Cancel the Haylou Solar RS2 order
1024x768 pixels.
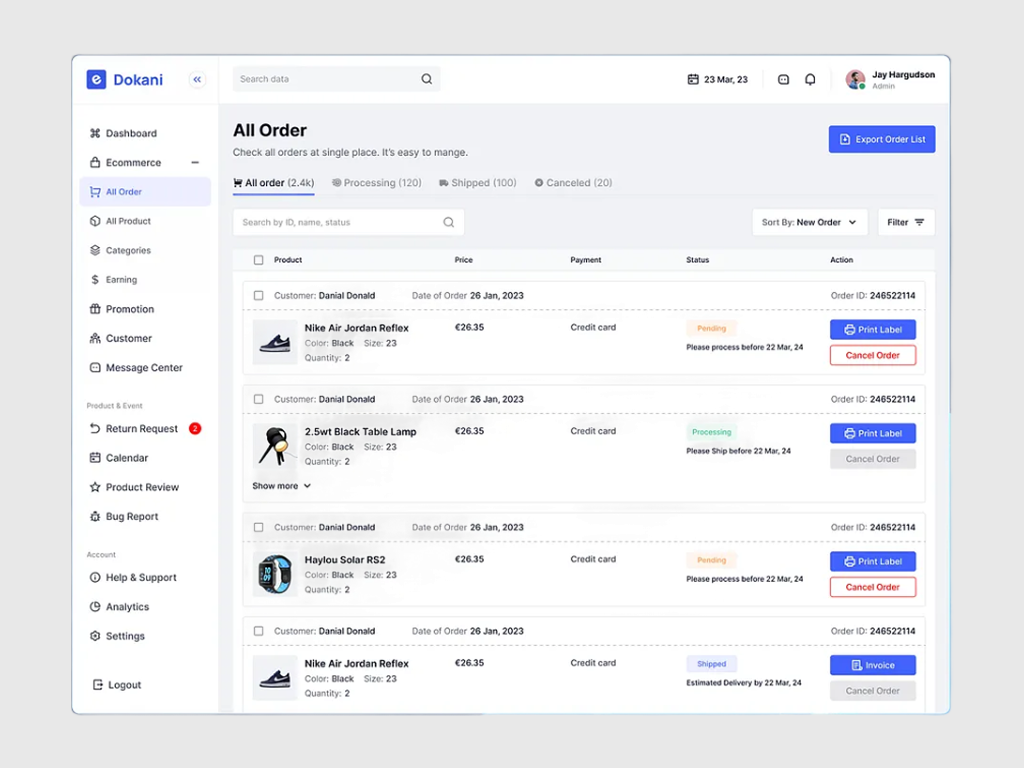872,587
